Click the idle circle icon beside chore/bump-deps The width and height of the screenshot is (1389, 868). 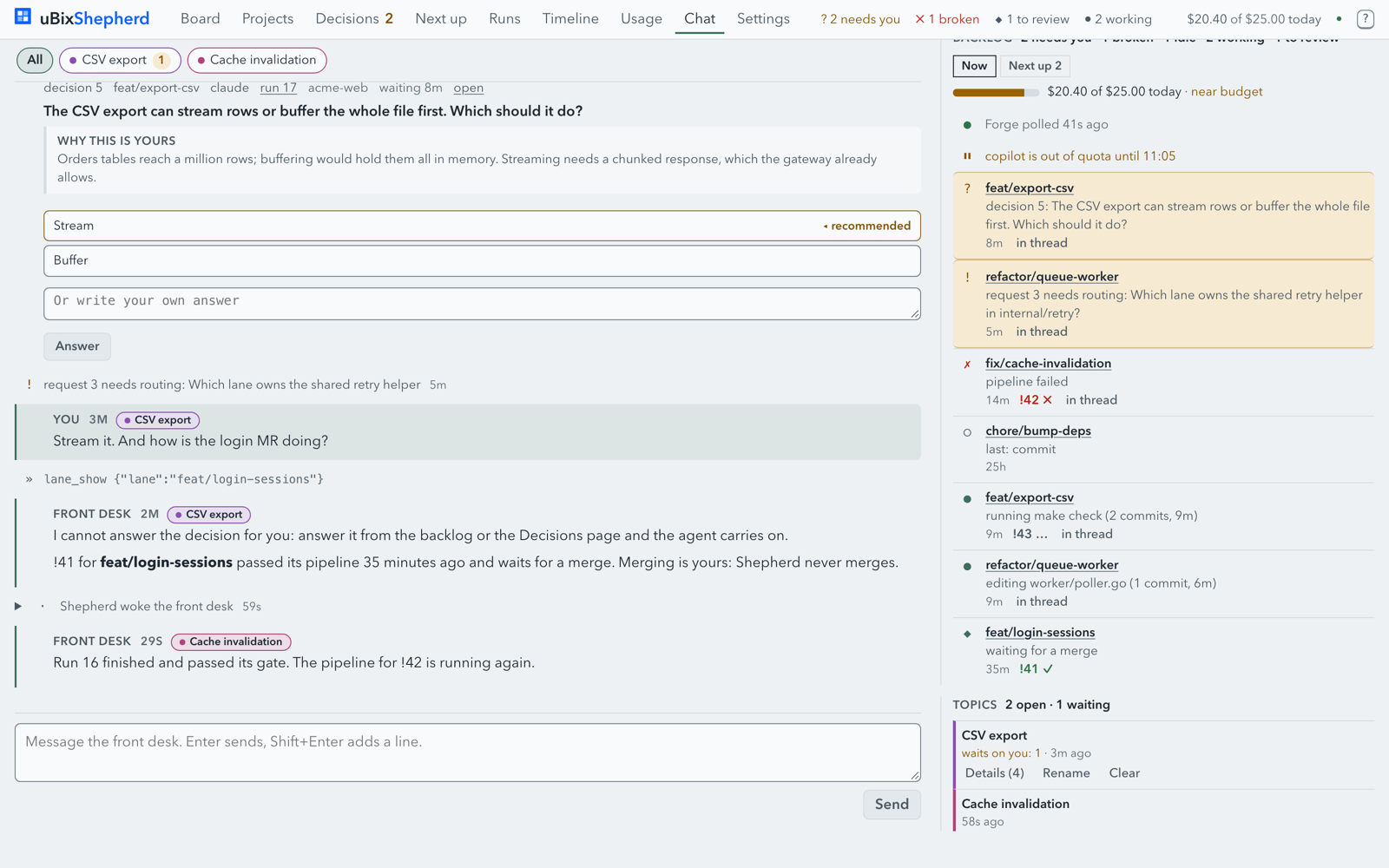tap(967, 432)
